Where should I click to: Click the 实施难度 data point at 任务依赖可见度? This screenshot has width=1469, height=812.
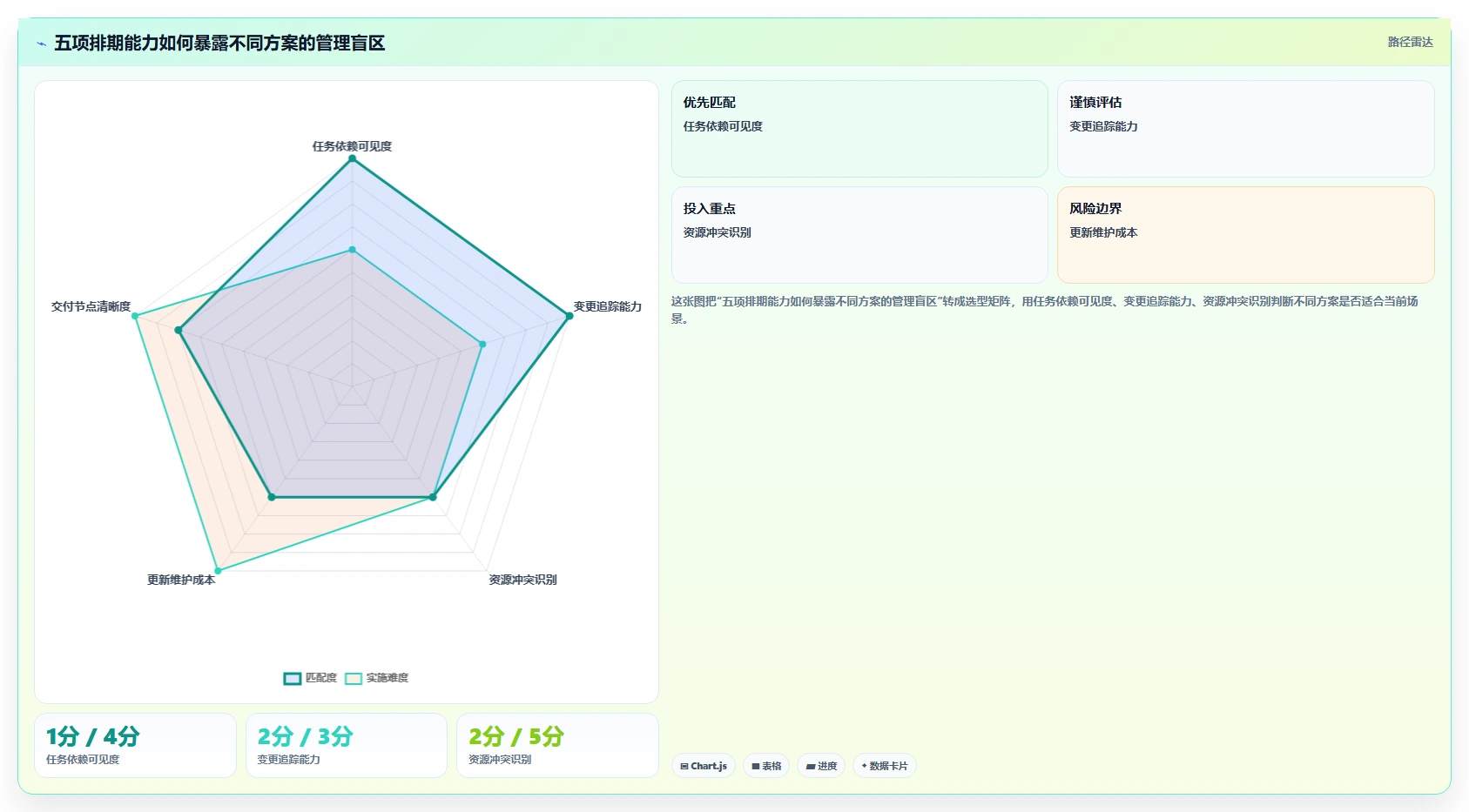point(352,250)
